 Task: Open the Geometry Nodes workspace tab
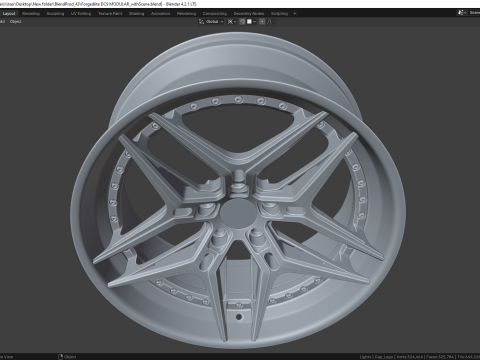249,14
